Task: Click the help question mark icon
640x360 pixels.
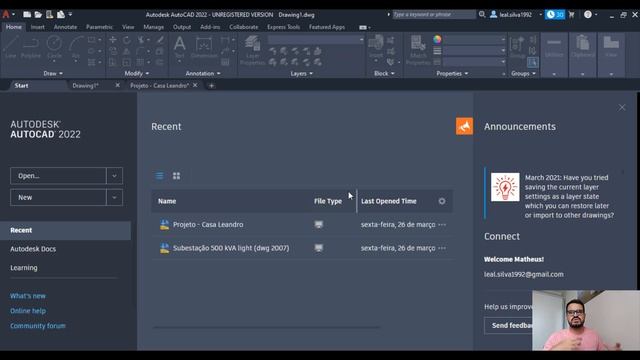Action: click(x=588, y=14)
